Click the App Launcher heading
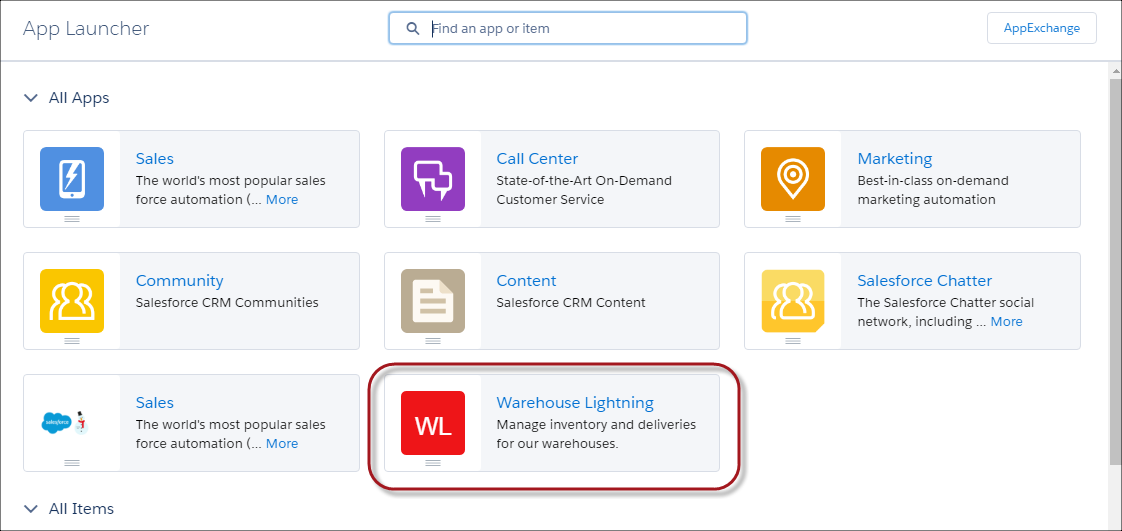1122x531 pixels. click(86, 29)
